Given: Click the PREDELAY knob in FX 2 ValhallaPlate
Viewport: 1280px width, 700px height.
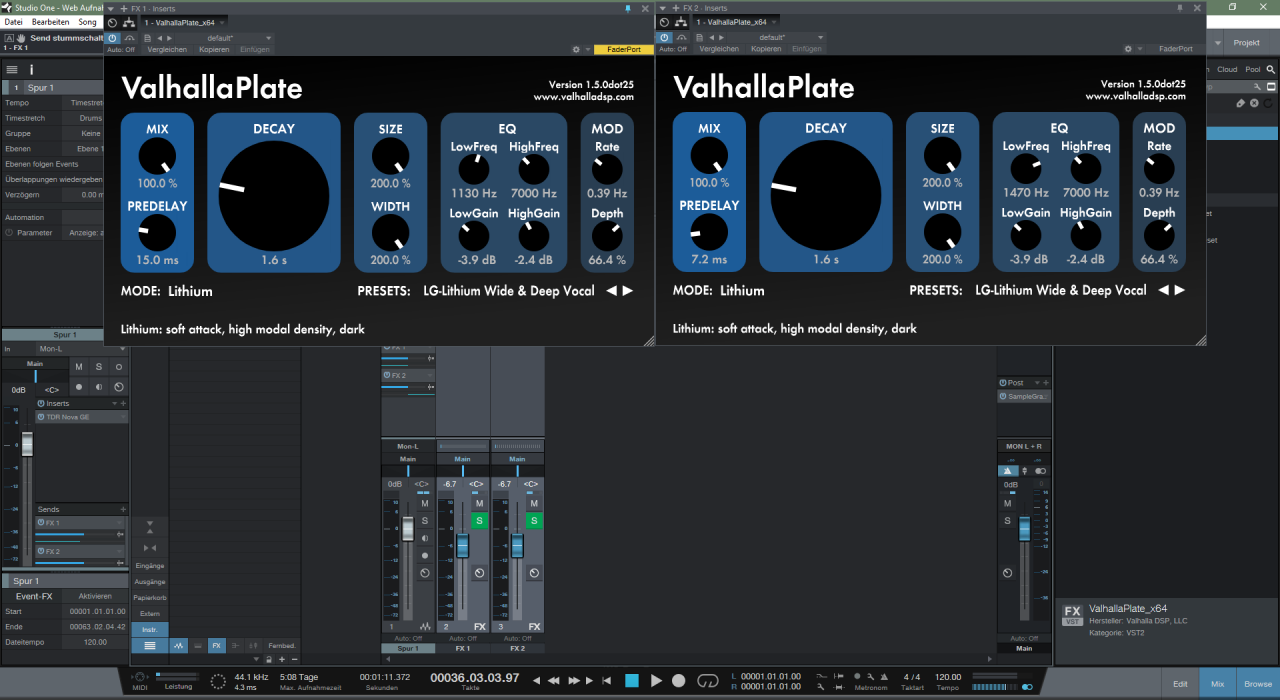Looking at the screenshot, I should coord(709,233).
